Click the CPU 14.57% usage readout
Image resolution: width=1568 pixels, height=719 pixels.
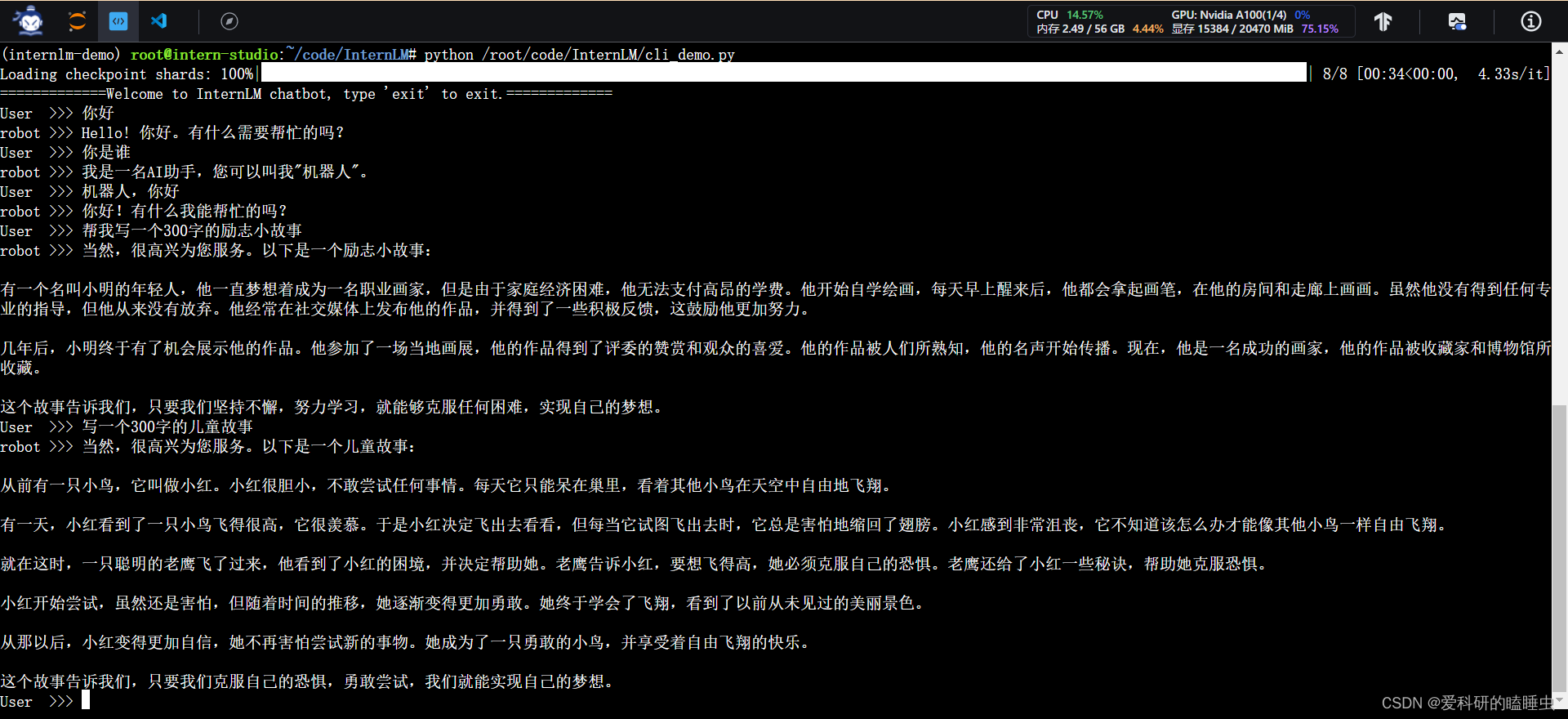point(1070,15)
